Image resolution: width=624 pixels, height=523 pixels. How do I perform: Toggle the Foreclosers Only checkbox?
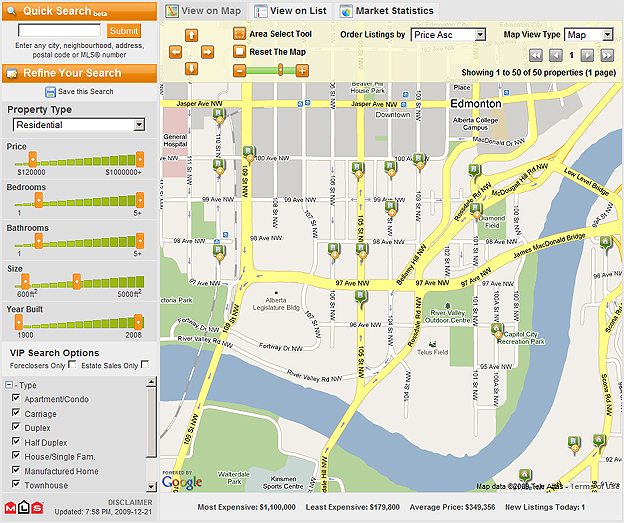coord(72,364)
